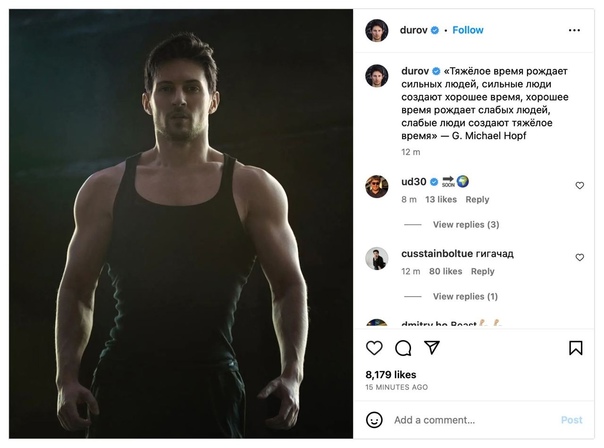Open ud30's profile picture
Screen dimensions: 604x448
pos(376,186)
